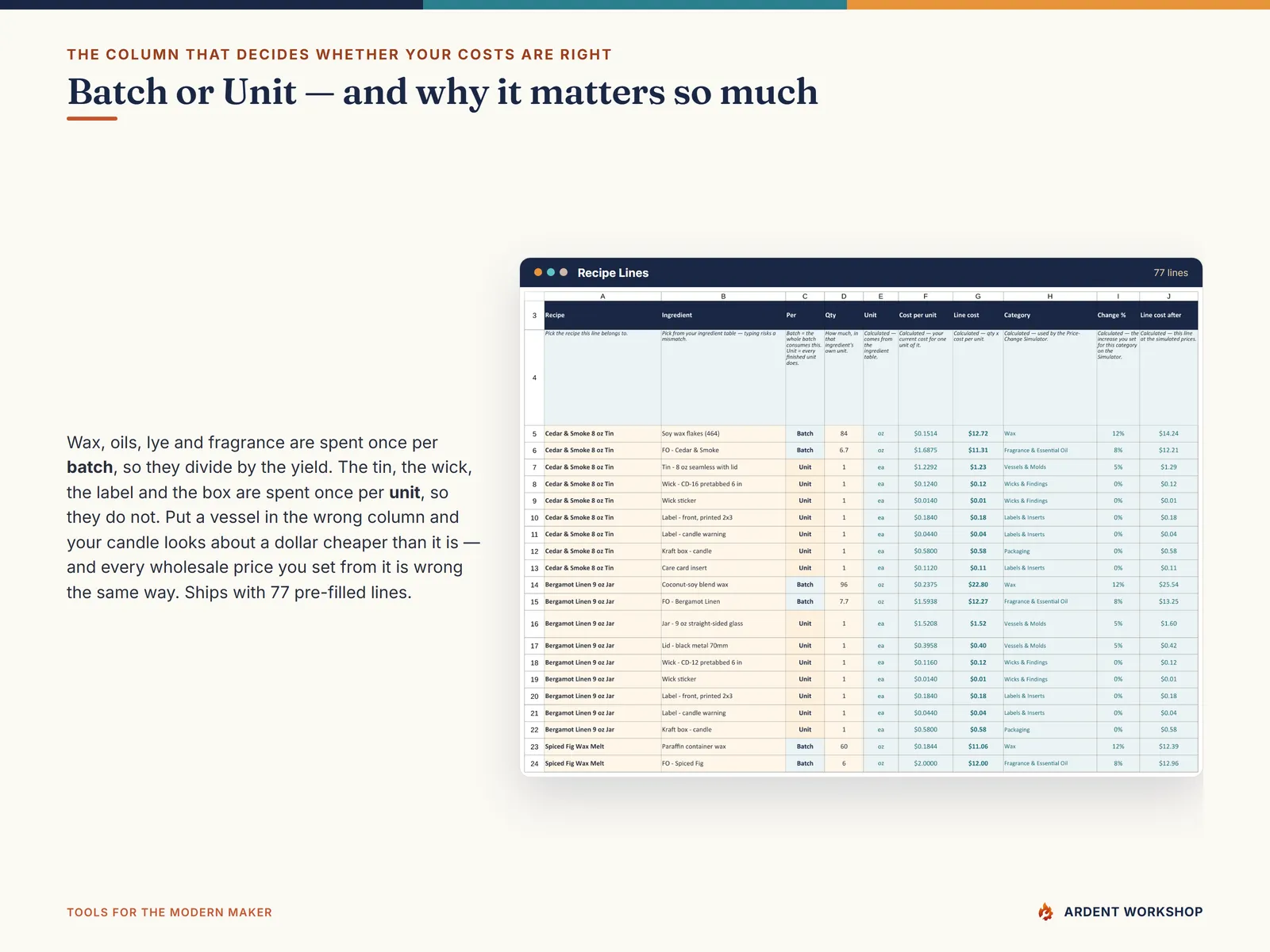Image resolution: width=1270 pixels, height=952 pixels.
Task: Click the '77 lines' counter
Action: click(x=1171, y=273)
